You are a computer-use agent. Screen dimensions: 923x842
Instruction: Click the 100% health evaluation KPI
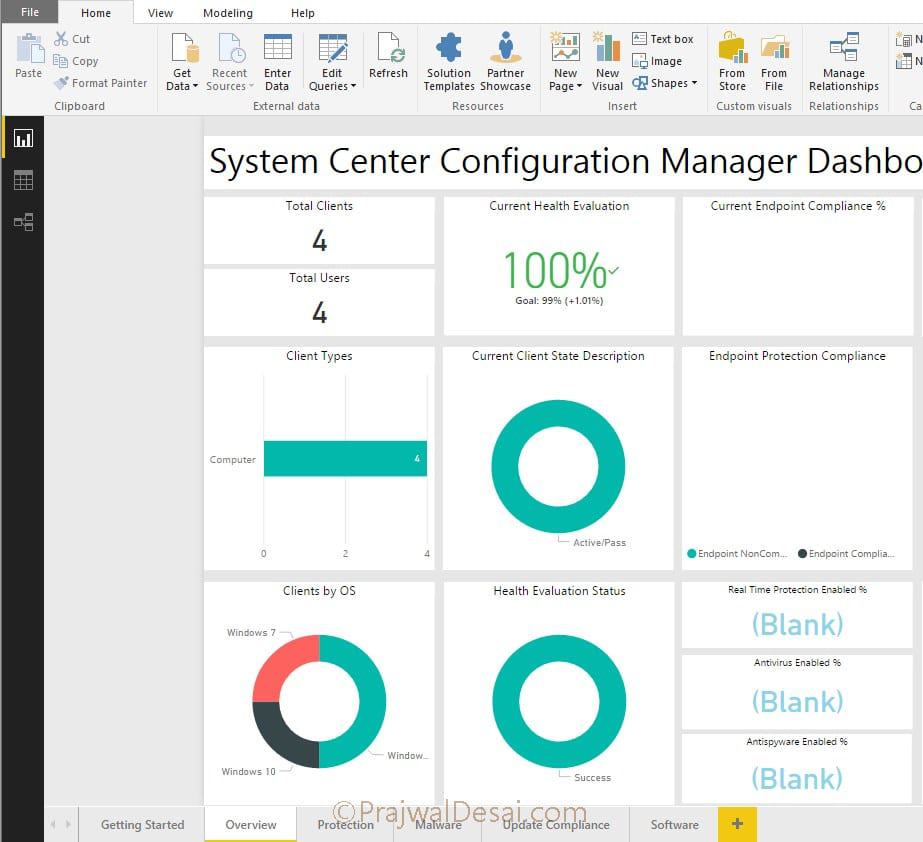(x=560, y=270)
